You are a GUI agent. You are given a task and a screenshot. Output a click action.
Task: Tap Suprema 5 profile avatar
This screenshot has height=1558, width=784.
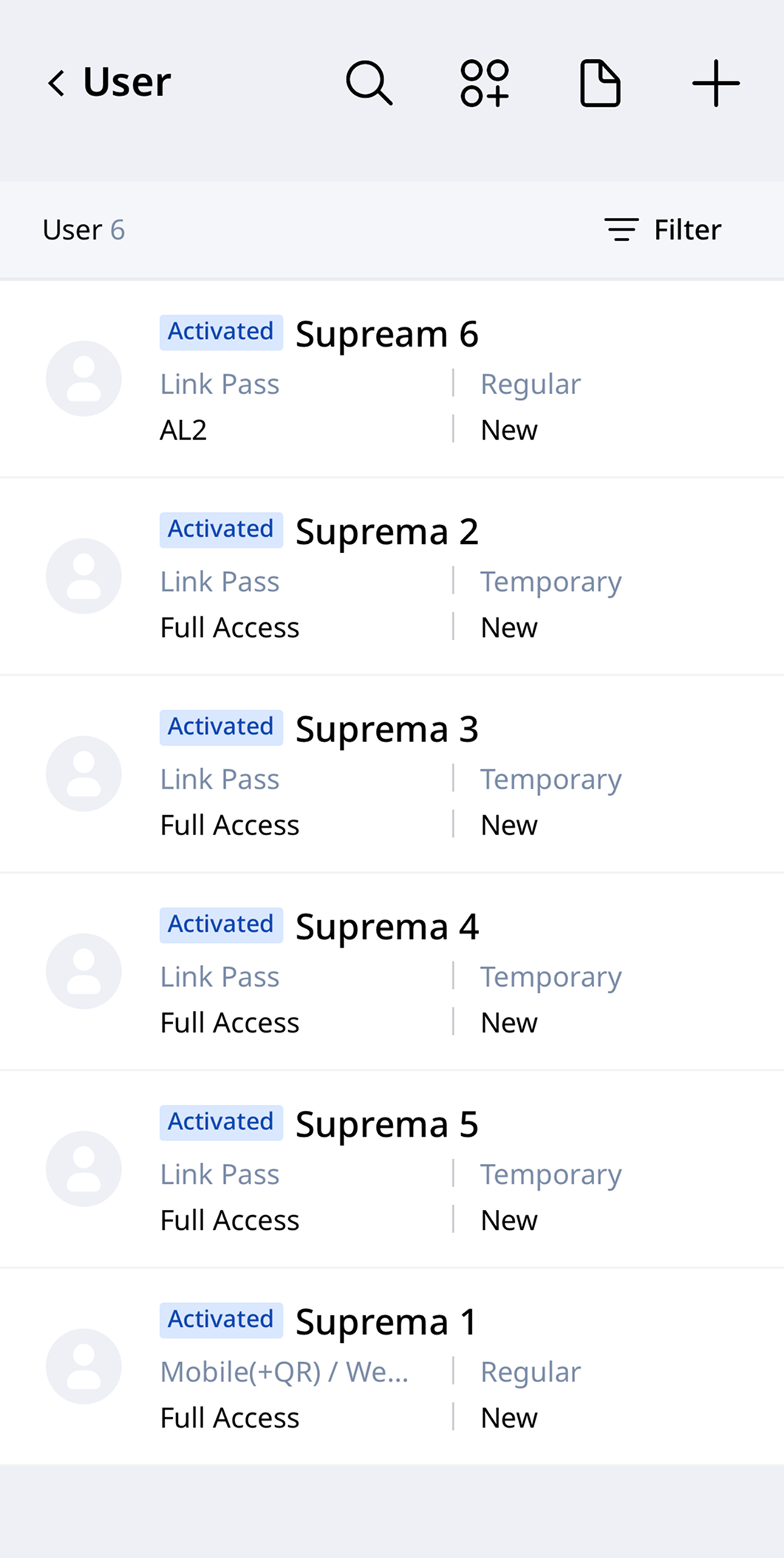[83, 1168]
